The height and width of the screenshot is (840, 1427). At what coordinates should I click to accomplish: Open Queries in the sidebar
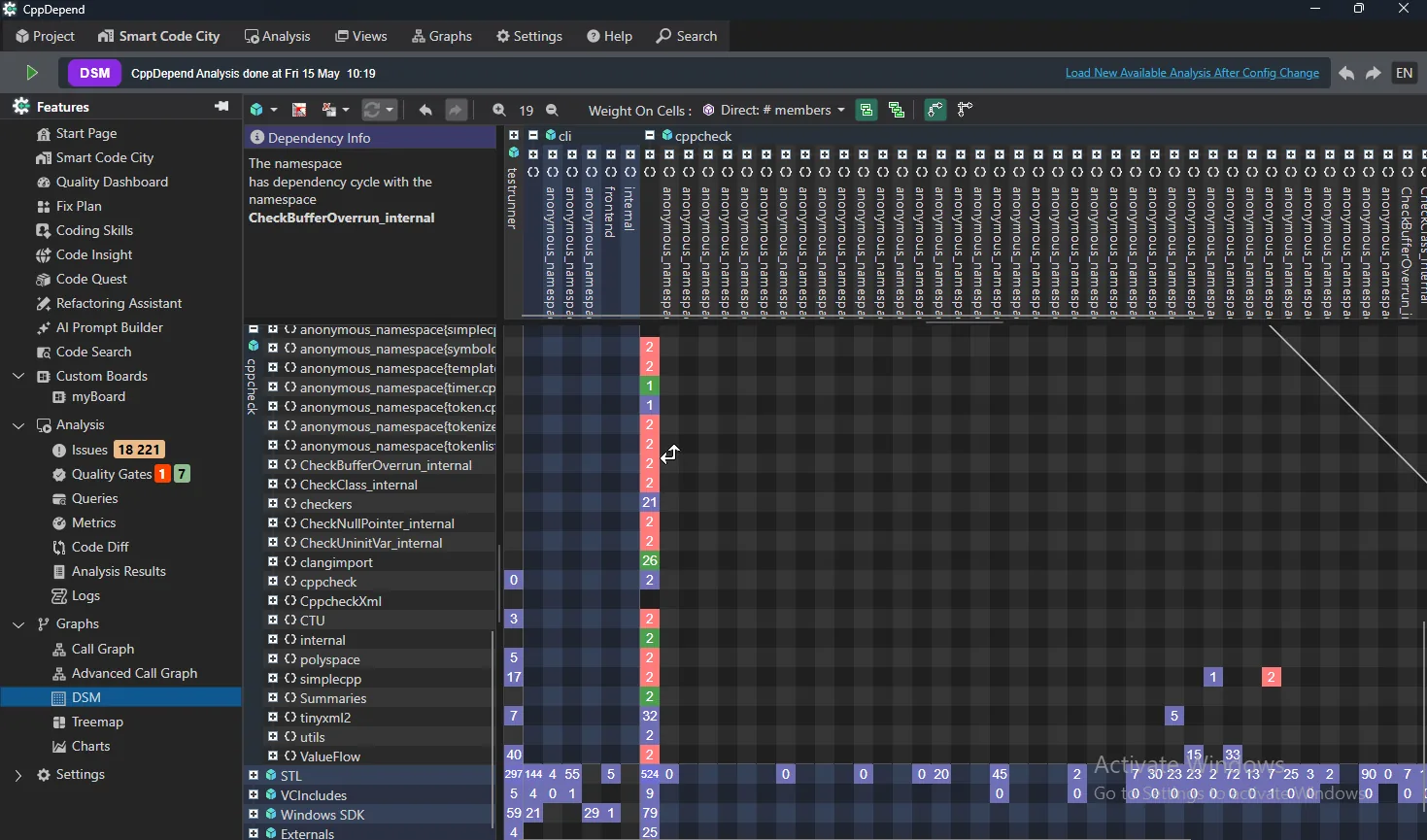click(x=85, y=498)
